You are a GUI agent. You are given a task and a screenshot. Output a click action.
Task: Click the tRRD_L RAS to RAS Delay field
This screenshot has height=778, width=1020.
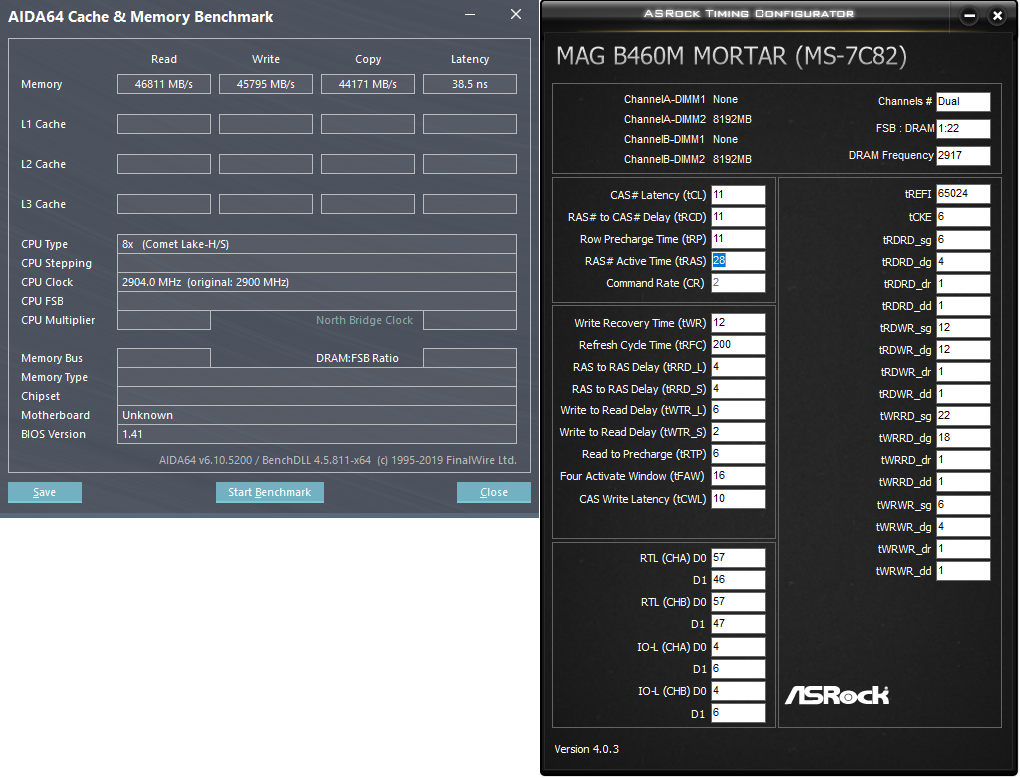738,367
